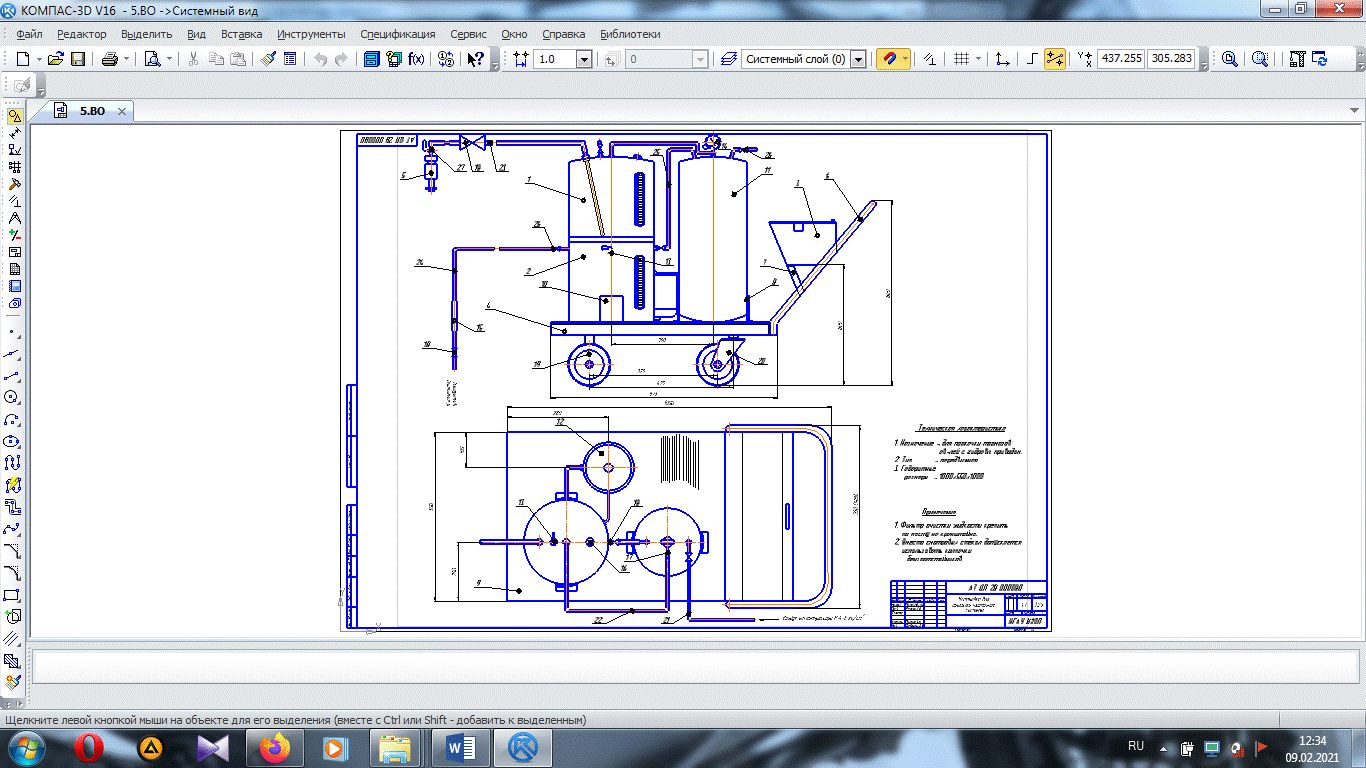Click the Save document icon

pyautogui.click(x=78, y=59)
